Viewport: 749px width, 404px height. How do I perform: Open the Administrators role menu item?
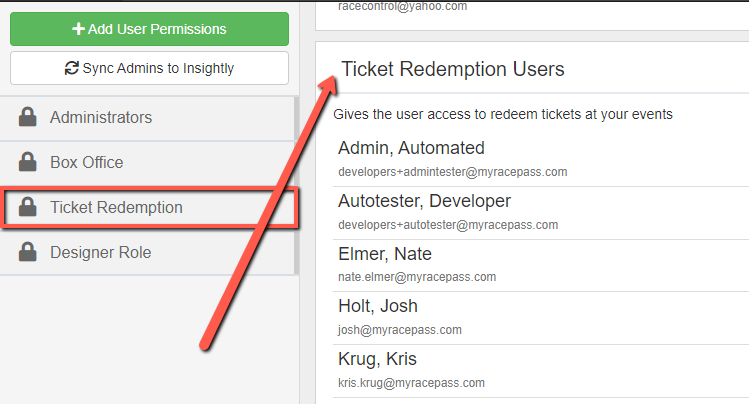[147, 118]
